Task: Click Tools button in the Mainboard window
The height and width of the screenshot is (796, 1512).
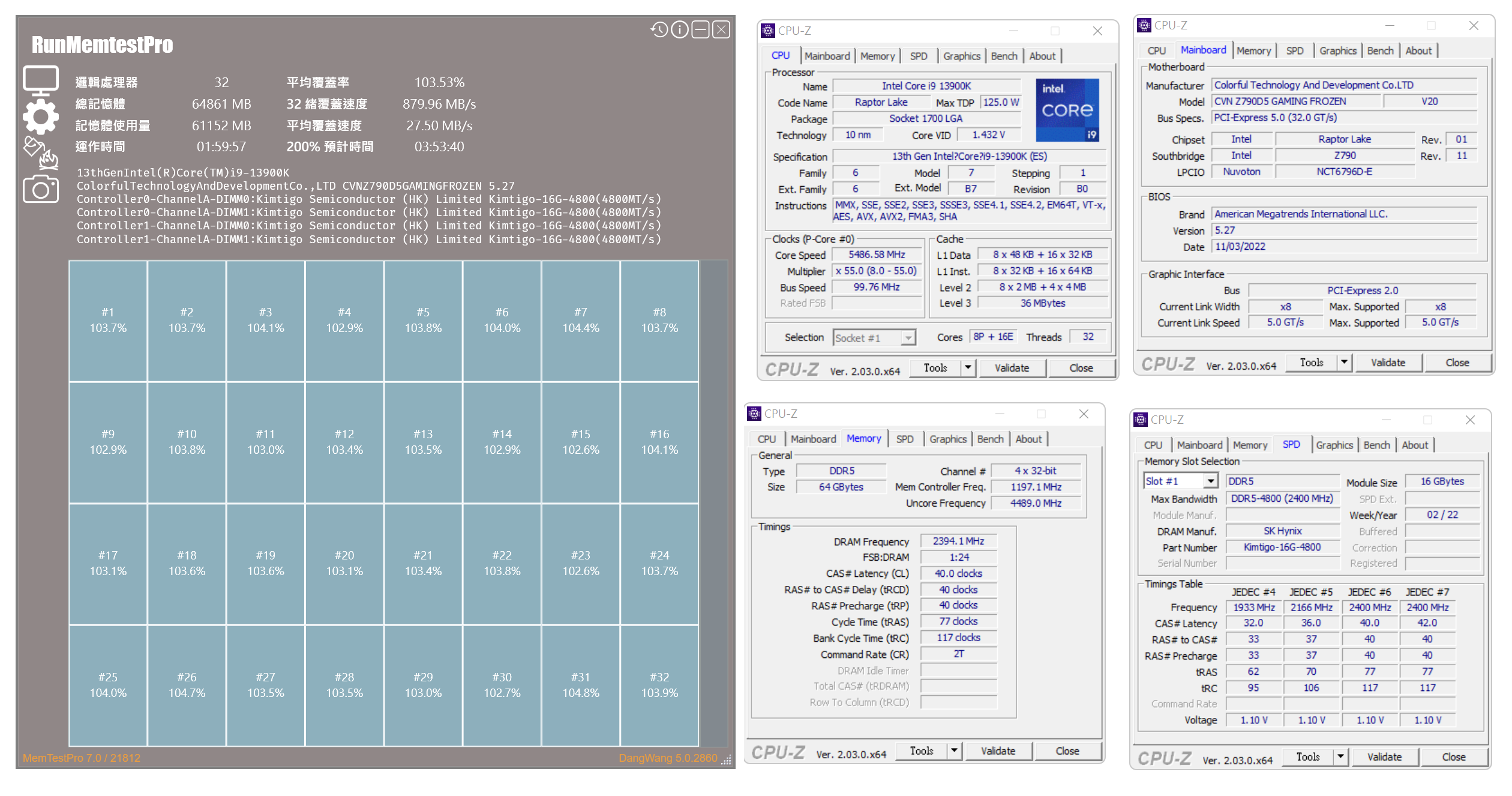Action: click(x=1311, y=363)
